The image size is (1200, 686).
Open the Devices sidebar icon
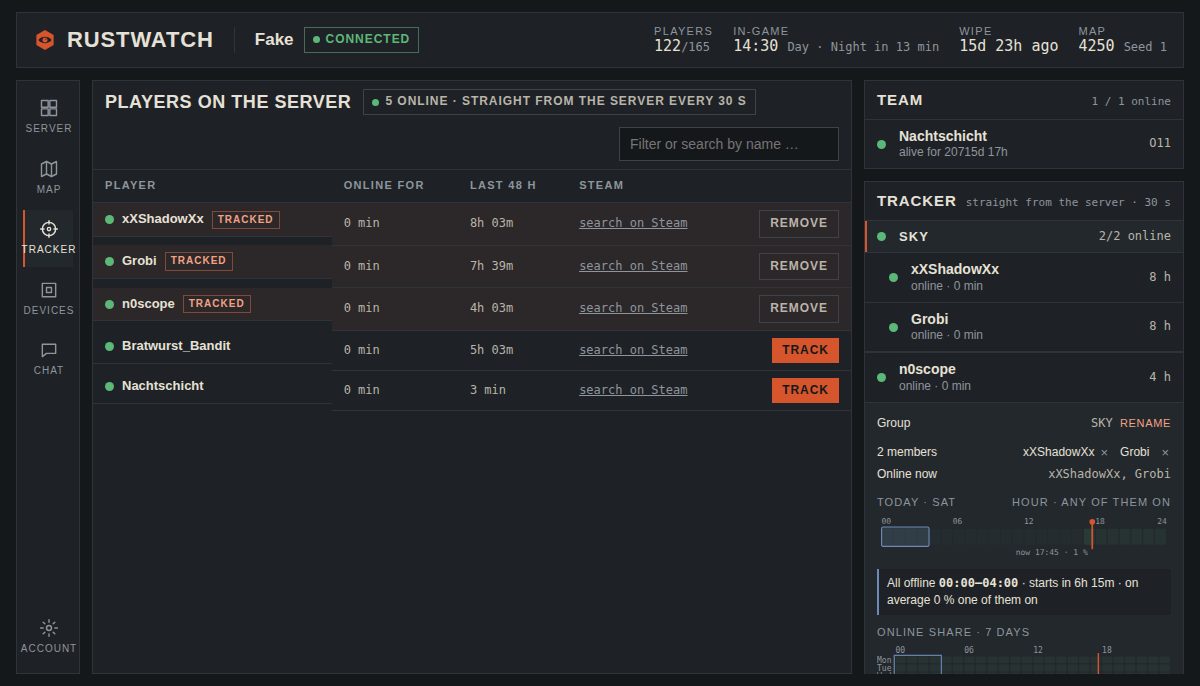tap(48, 290)
